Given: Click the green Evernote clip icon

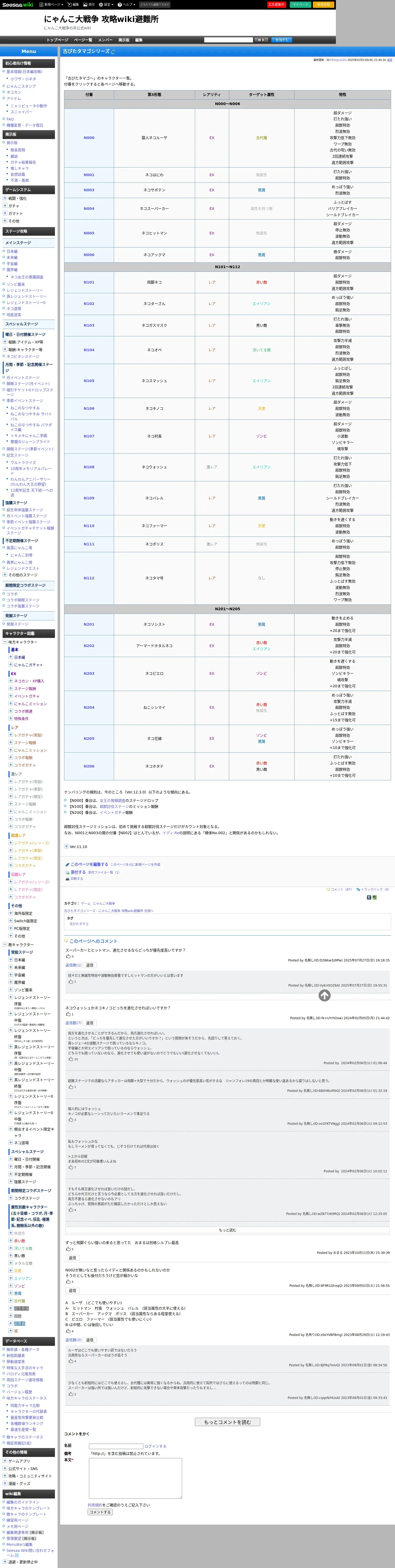Looking at the screenshot, I should [x=374, y=897].
